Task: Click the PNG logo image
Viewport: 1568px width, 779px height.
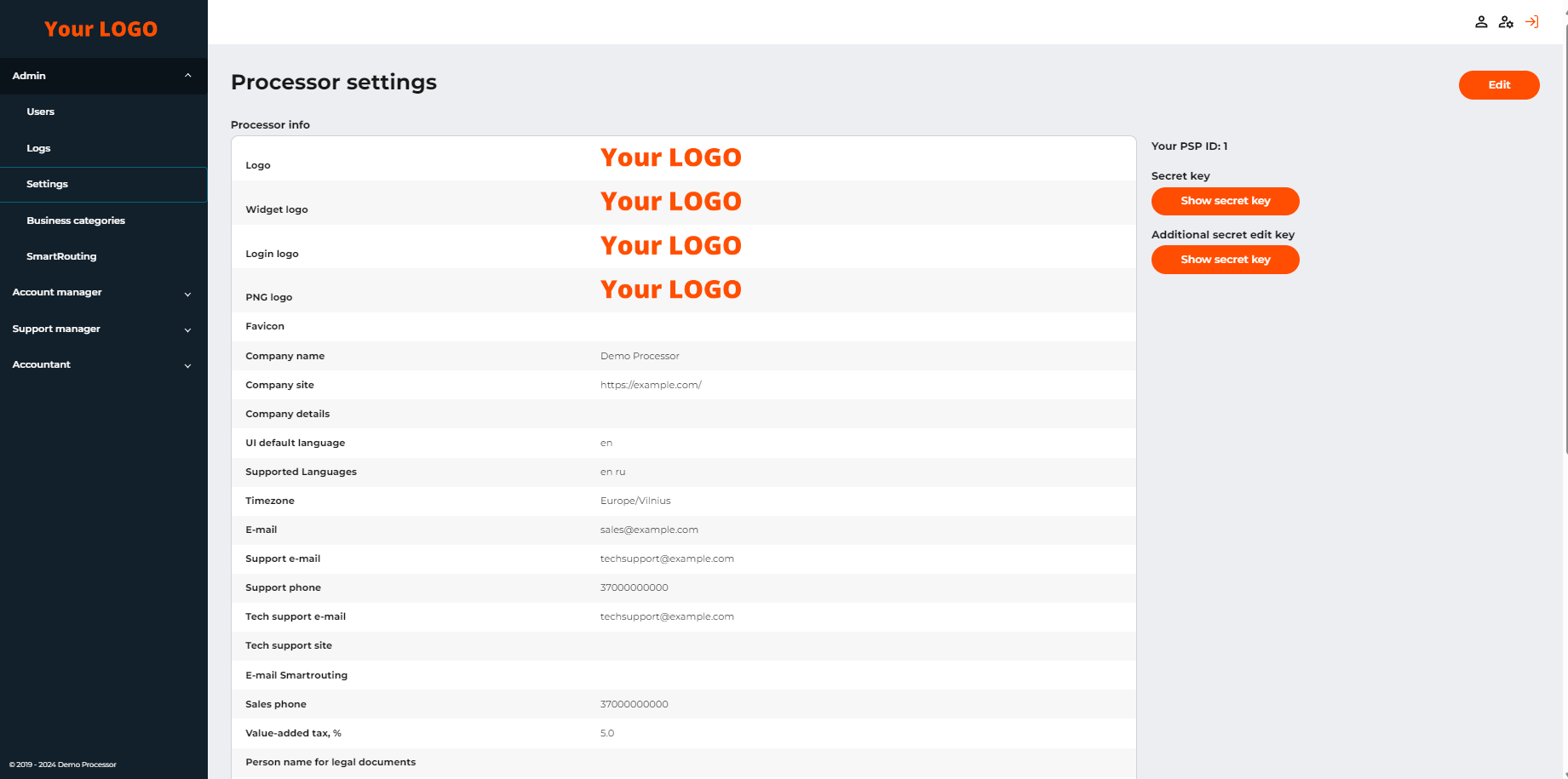Action: (x=670, y=289)
